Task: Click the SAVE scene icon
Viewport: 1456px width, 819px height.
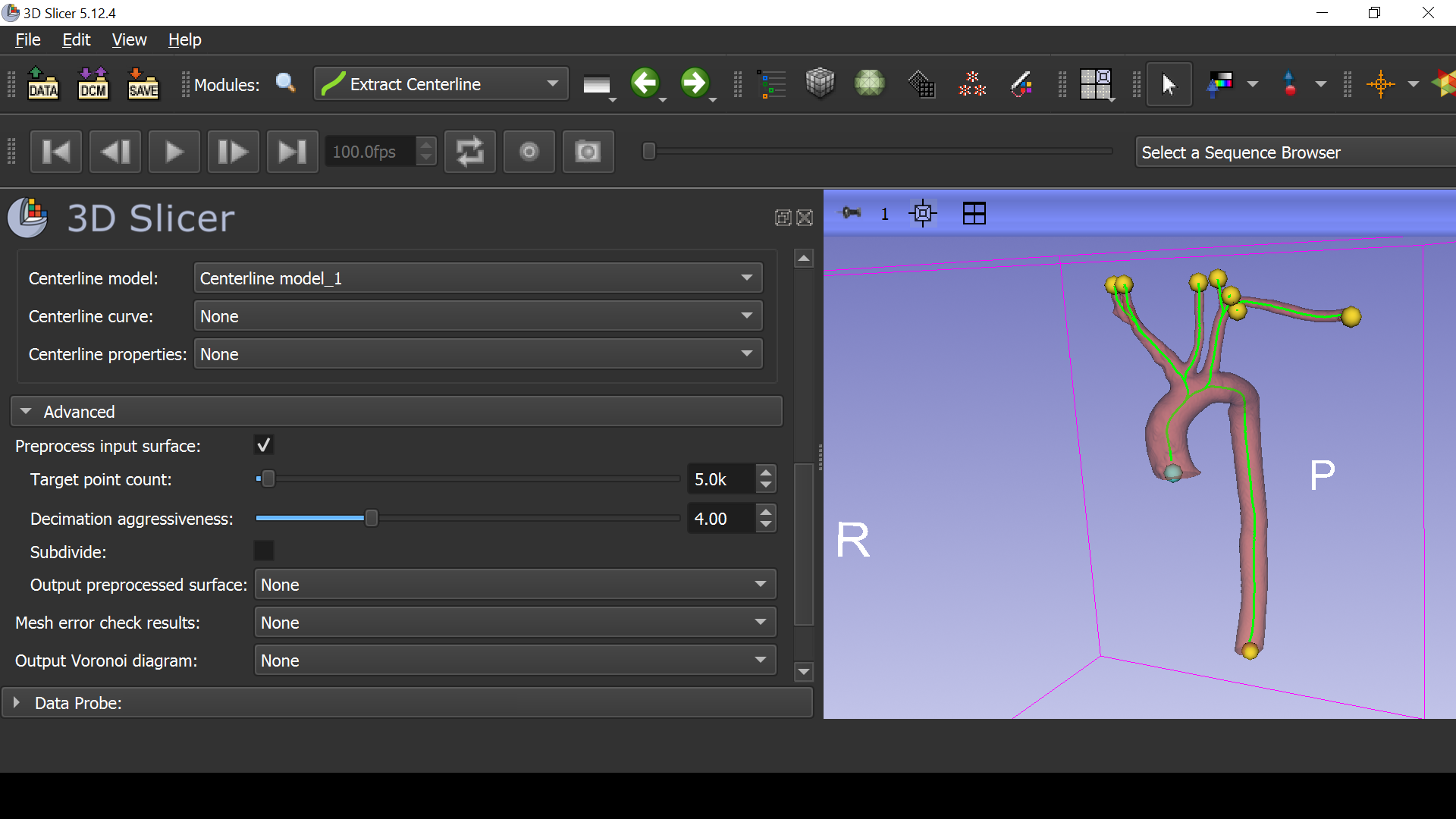Action: click(x=143, y=83)
